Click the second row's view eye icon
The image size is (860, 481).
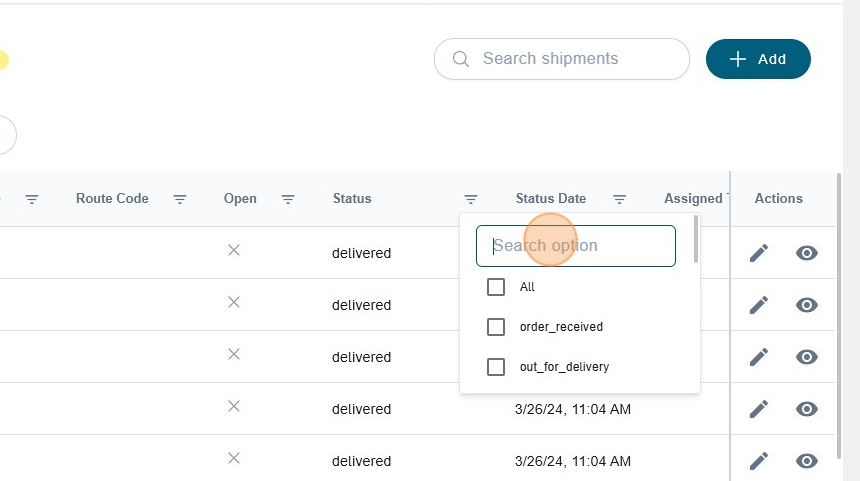pyautogui.click(x=807, y=305)
